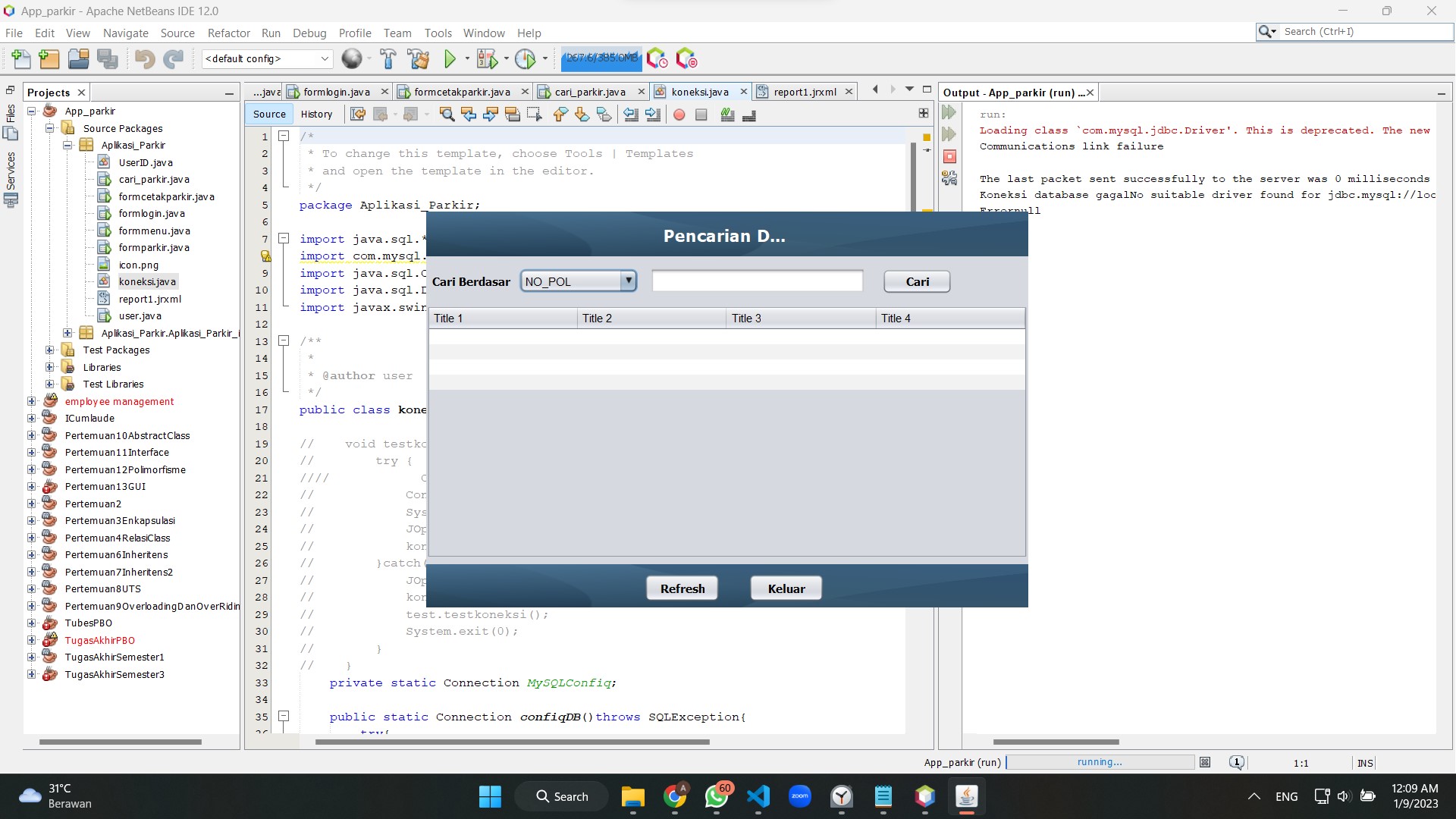Open the Tools menu
This screenshot has height=819, width=1456.
438,33
